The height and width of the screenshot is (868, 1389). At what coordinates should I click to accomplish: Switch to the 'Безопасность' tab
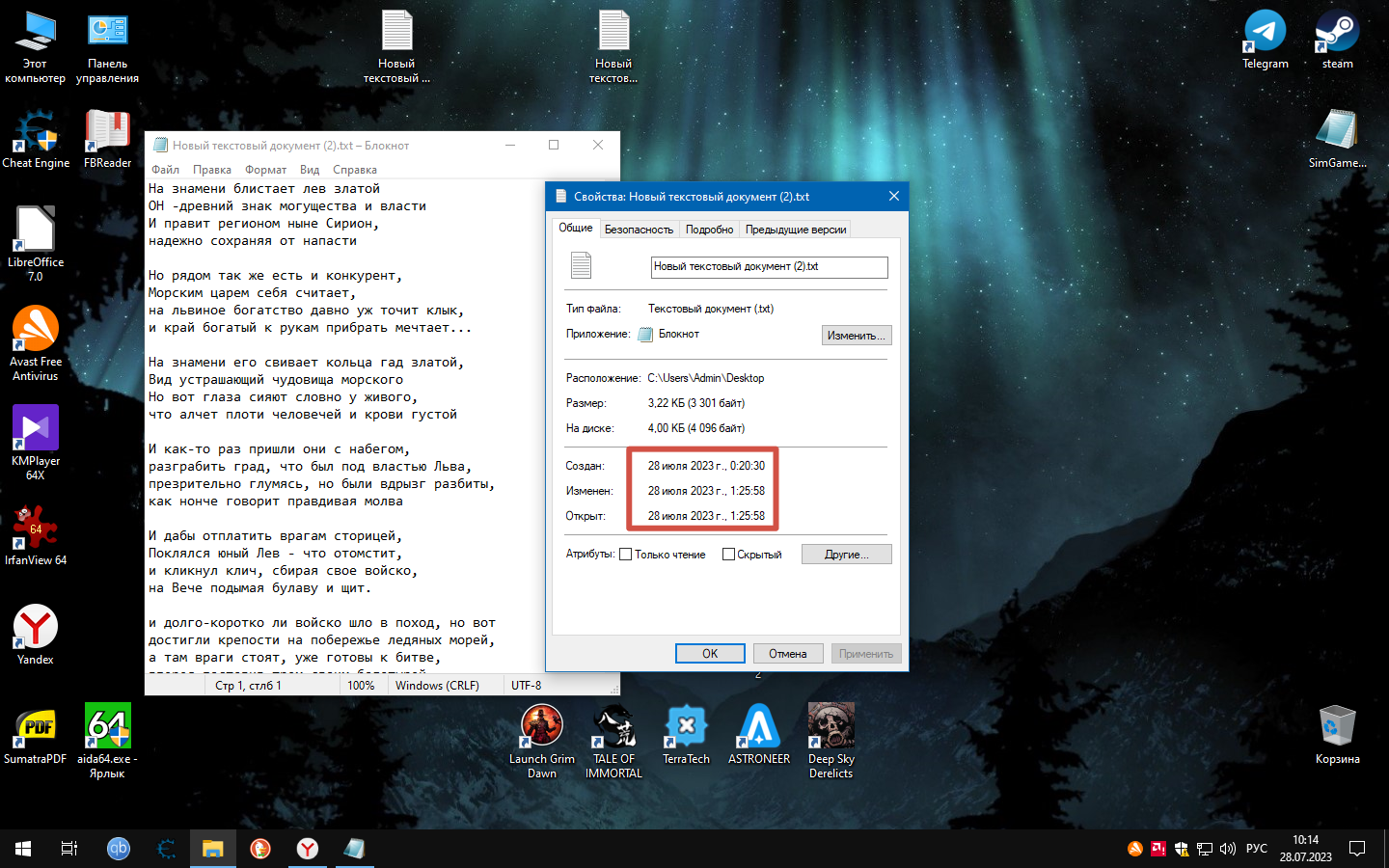639,230
